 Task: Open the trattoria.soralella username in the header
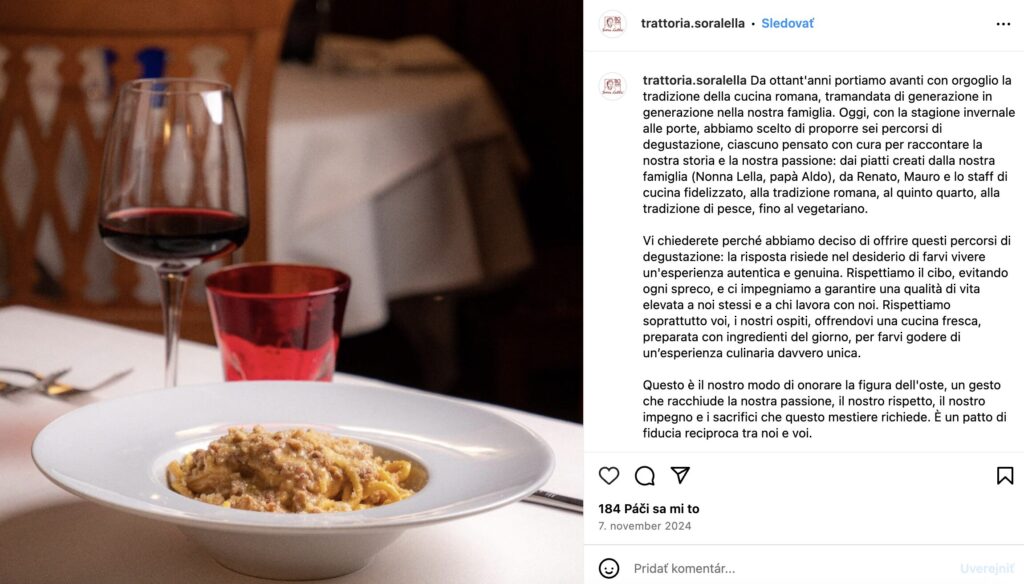click(693, 24)
